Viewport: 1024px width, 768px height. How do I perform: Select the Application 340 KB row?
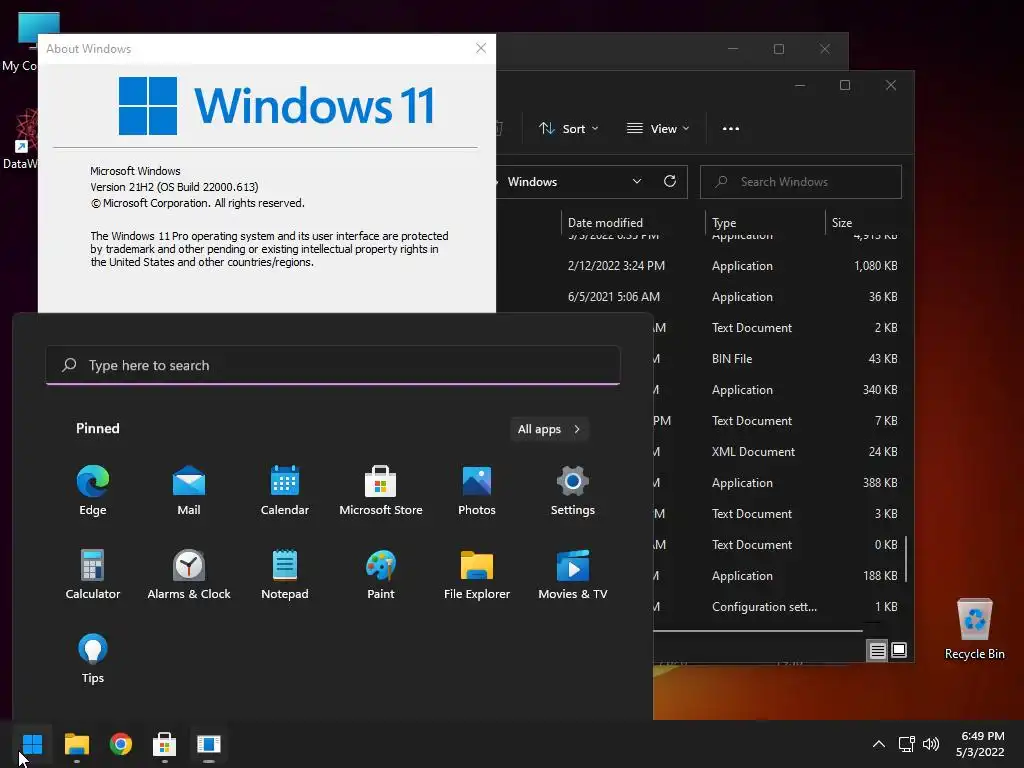tap(777, 390)
